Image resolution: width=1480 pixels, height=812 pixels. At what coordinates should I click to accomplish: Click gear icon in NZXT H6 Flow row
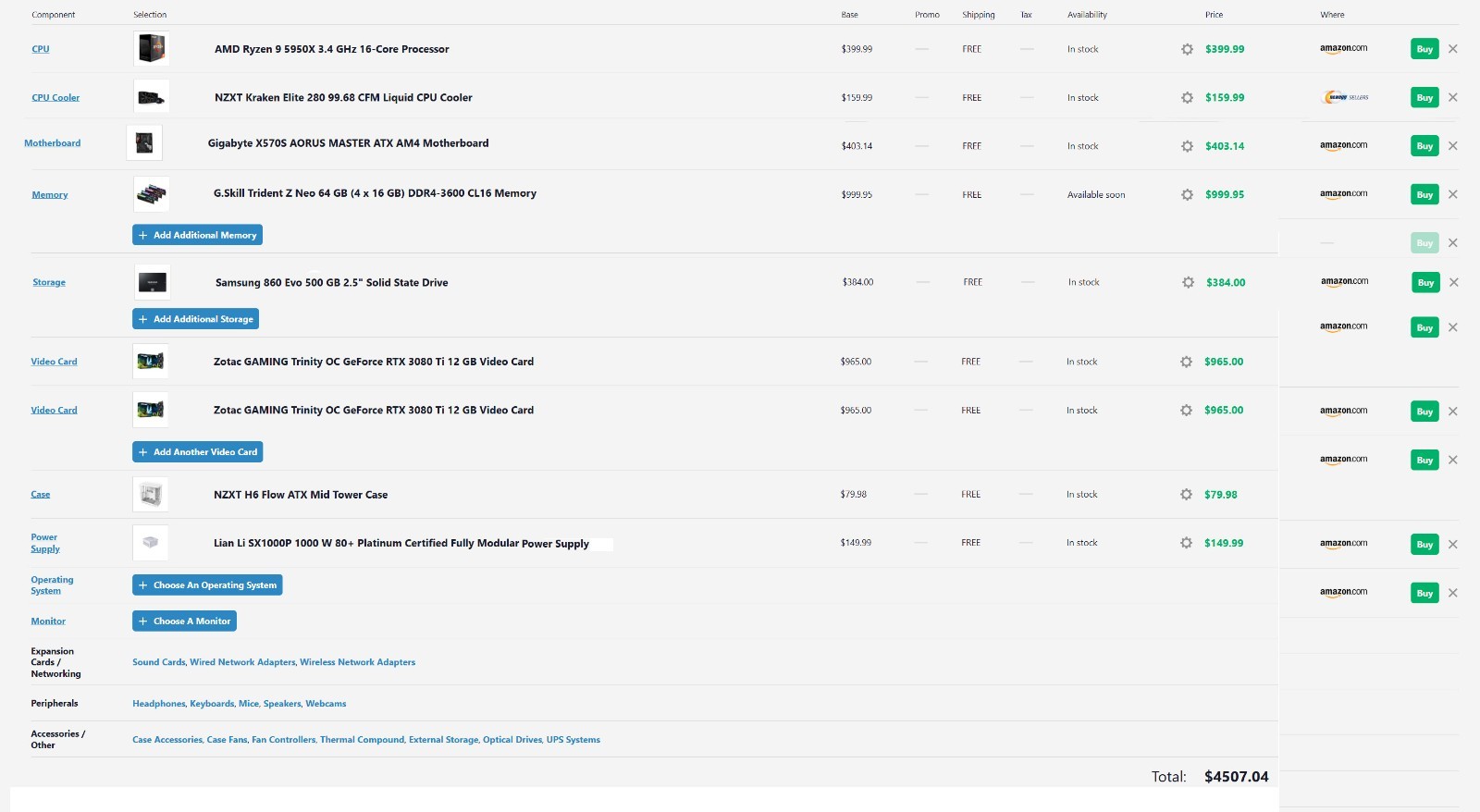tap(1186, 495)
